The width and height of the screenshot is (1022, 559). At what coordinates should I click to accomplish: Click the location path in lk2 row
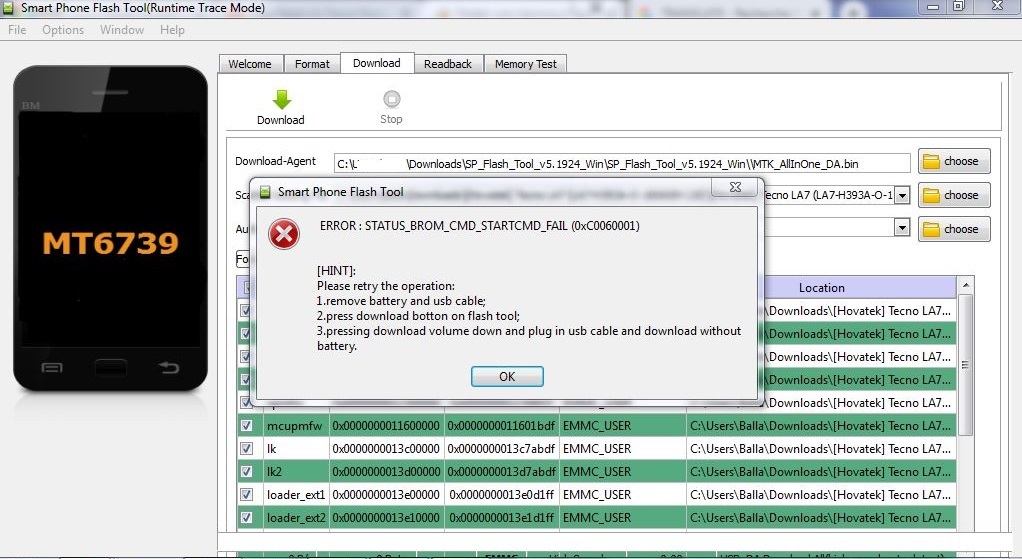(x=820, y=471)
